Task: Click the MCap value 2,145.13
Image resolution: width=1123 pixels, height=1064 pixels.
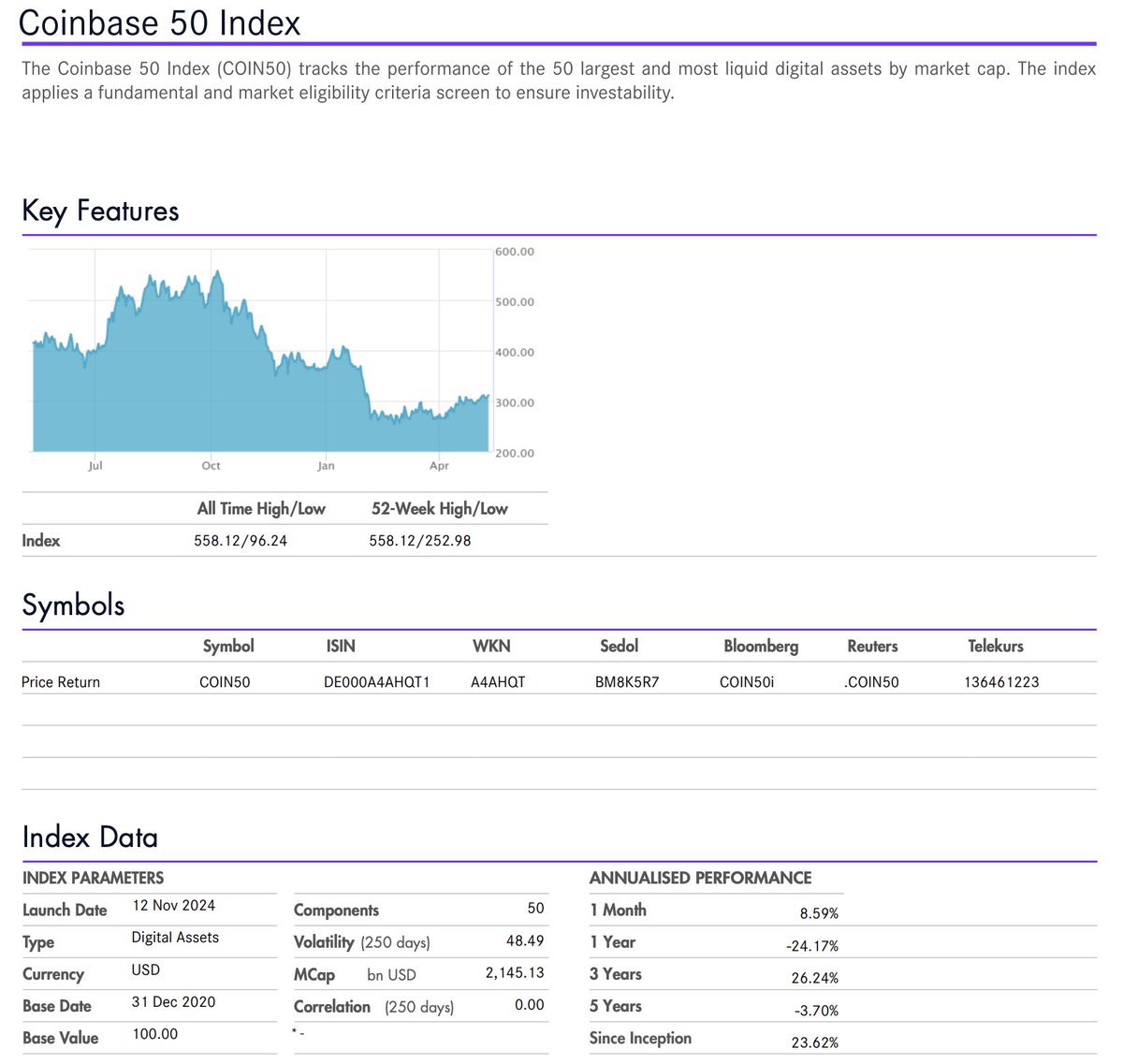Action: point(515,973)
